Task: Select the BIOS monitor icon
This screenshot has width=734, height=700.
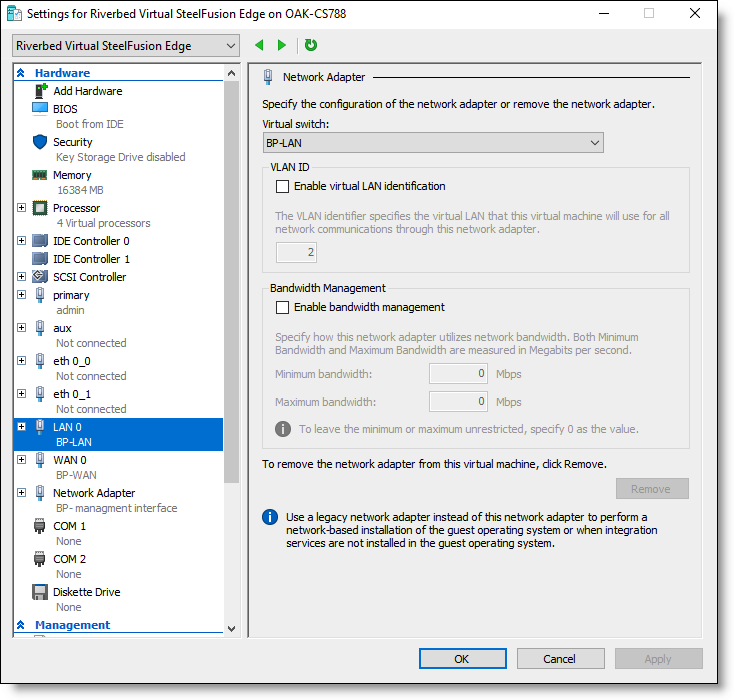Action: [x=40, y=108]
